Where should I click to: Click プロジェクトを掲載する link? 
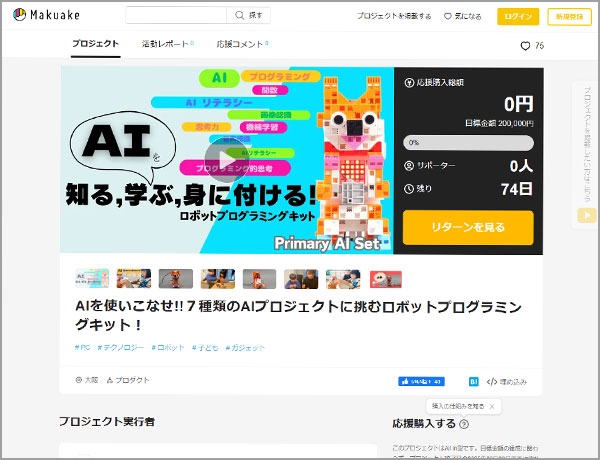[x=394, y=16]
